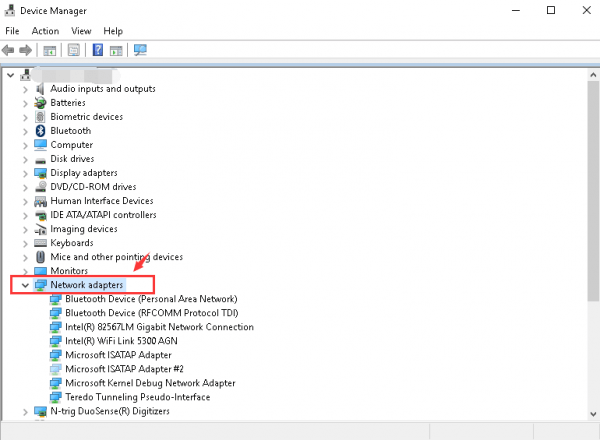Select Bluetooth Device (RFCOMM Protocol TDI)
The height and width of the screenshot is (440, 600).
152,313
